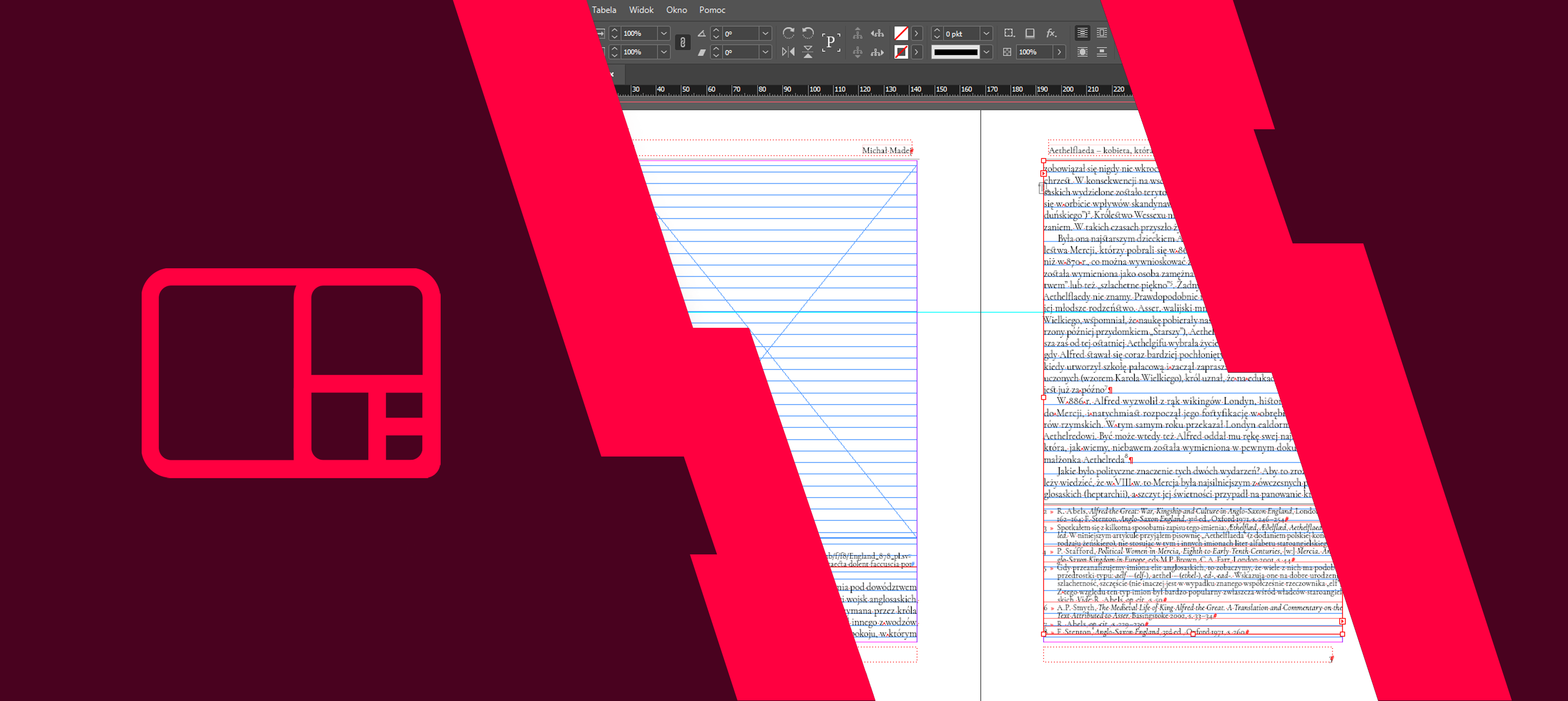Expand the opacity slider arrow
This screenshot has height=701, width=1568.
point(1060,52)
